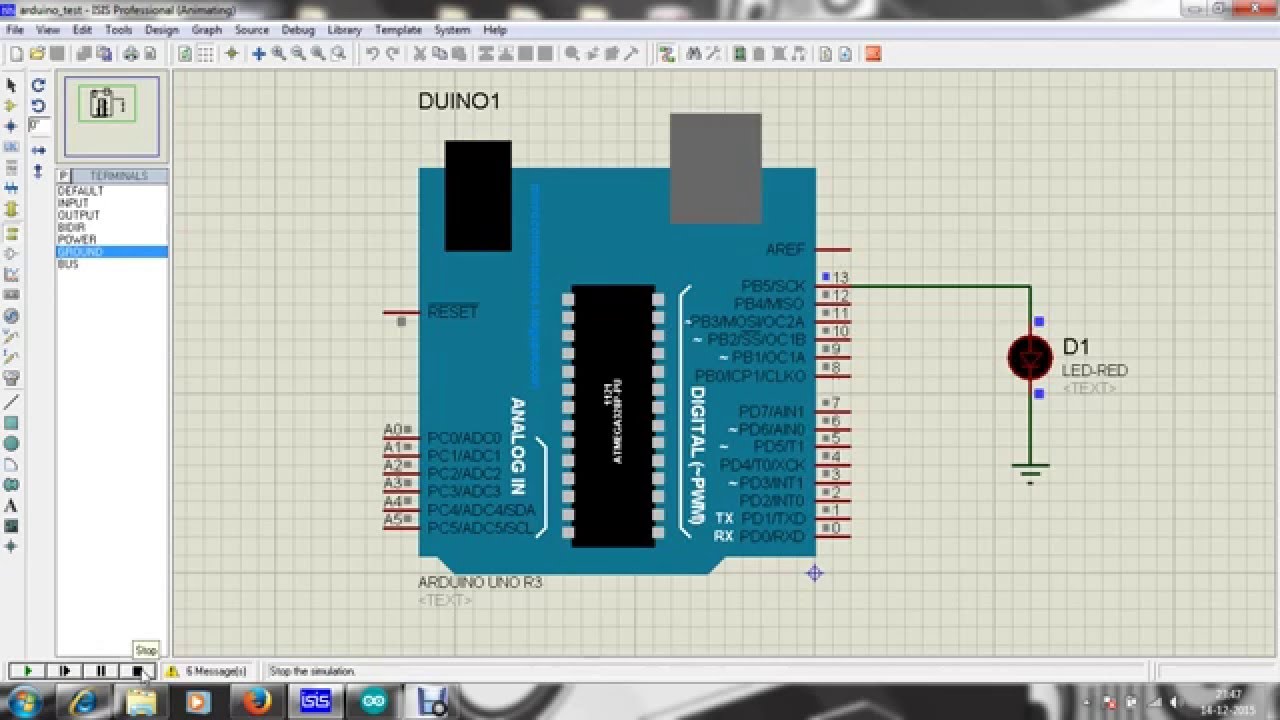Click the D1 LED-RED component
Image resolution: width=1280 pixels, height=720 pixels.
click(1030, 358)
